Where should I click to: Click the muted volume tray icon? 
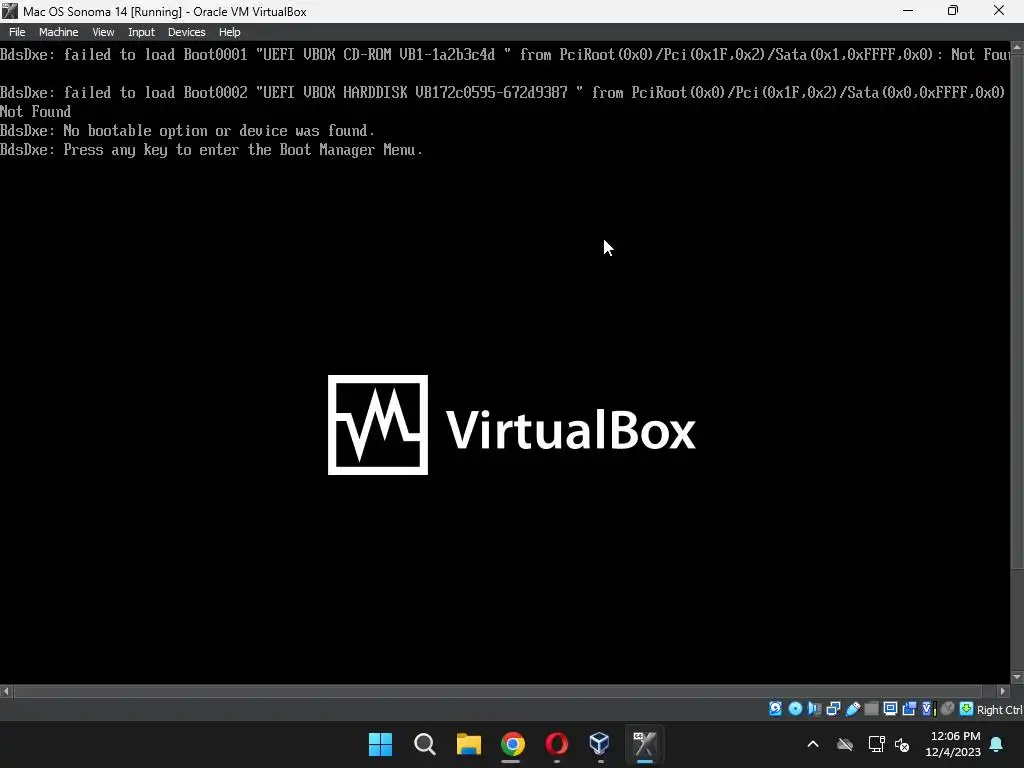903,744
